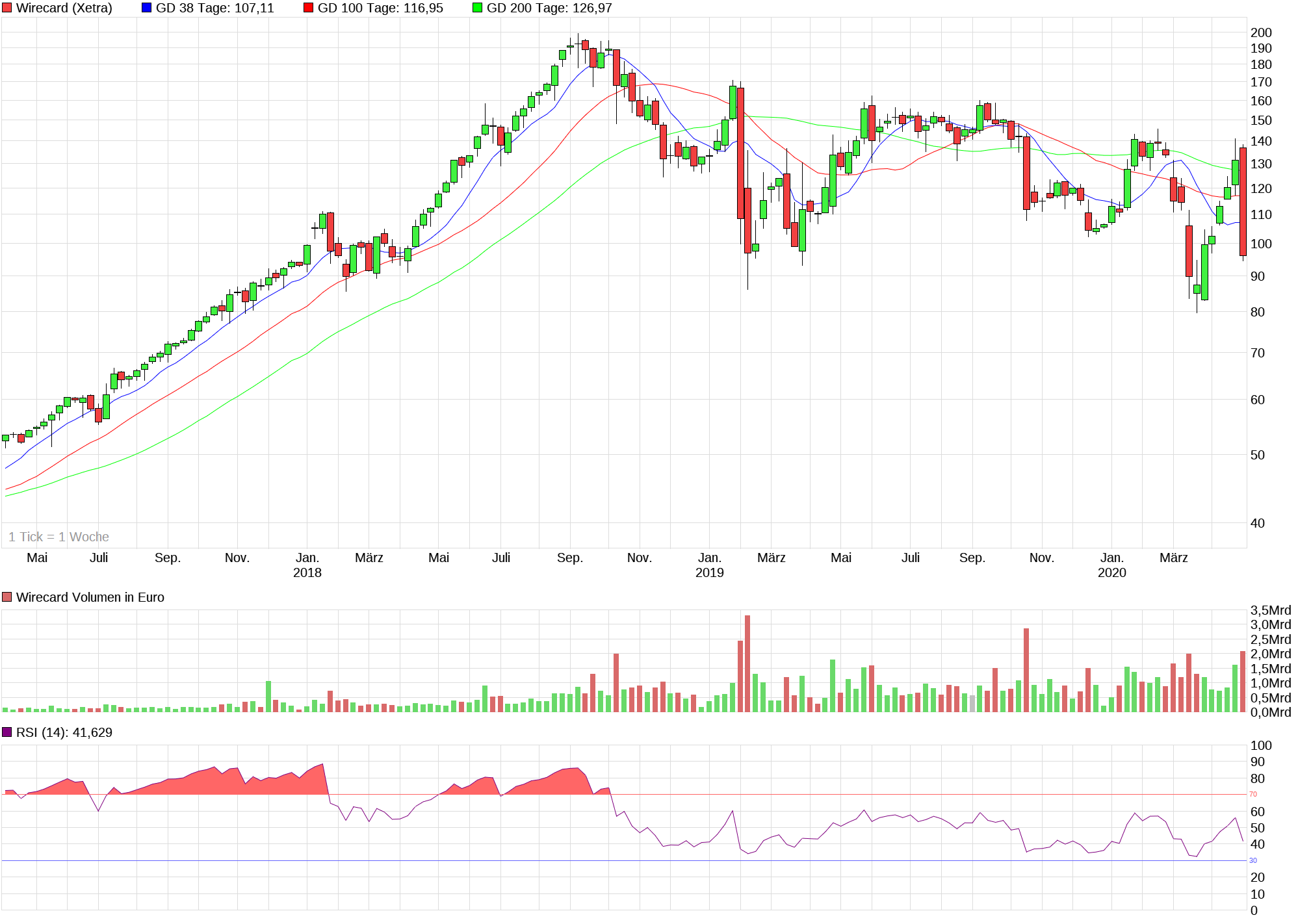Click the 200 price axis label
The height and width of the screenshot is (924, 1298).
(1261, 32)
